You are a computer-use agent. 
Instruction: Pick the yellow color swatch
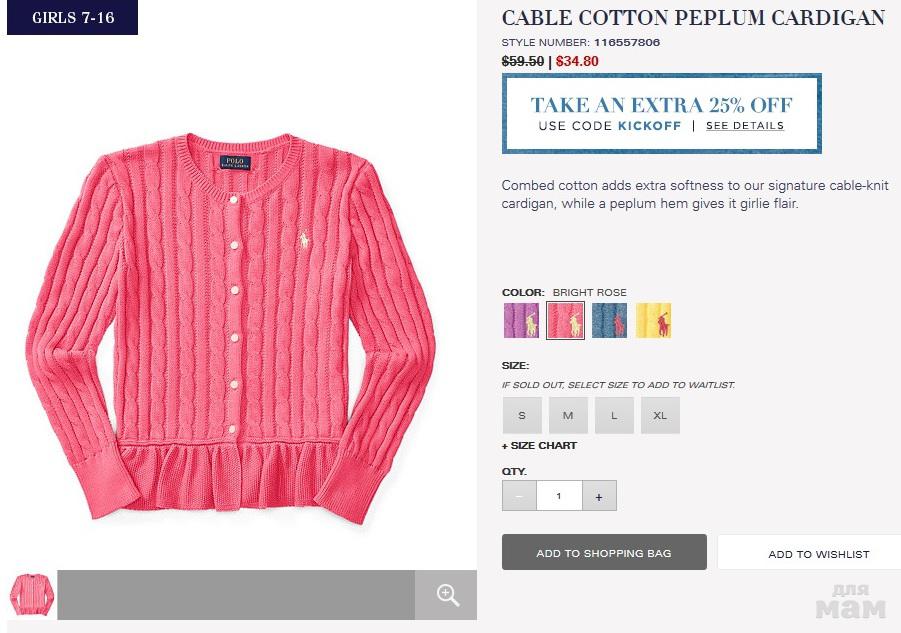click(653, 321)
